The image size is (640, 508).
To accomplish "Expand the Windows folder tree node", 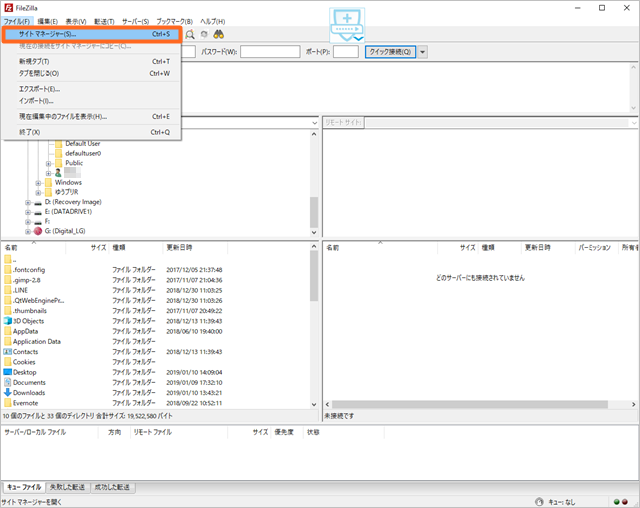I will (x=37, y=183).
